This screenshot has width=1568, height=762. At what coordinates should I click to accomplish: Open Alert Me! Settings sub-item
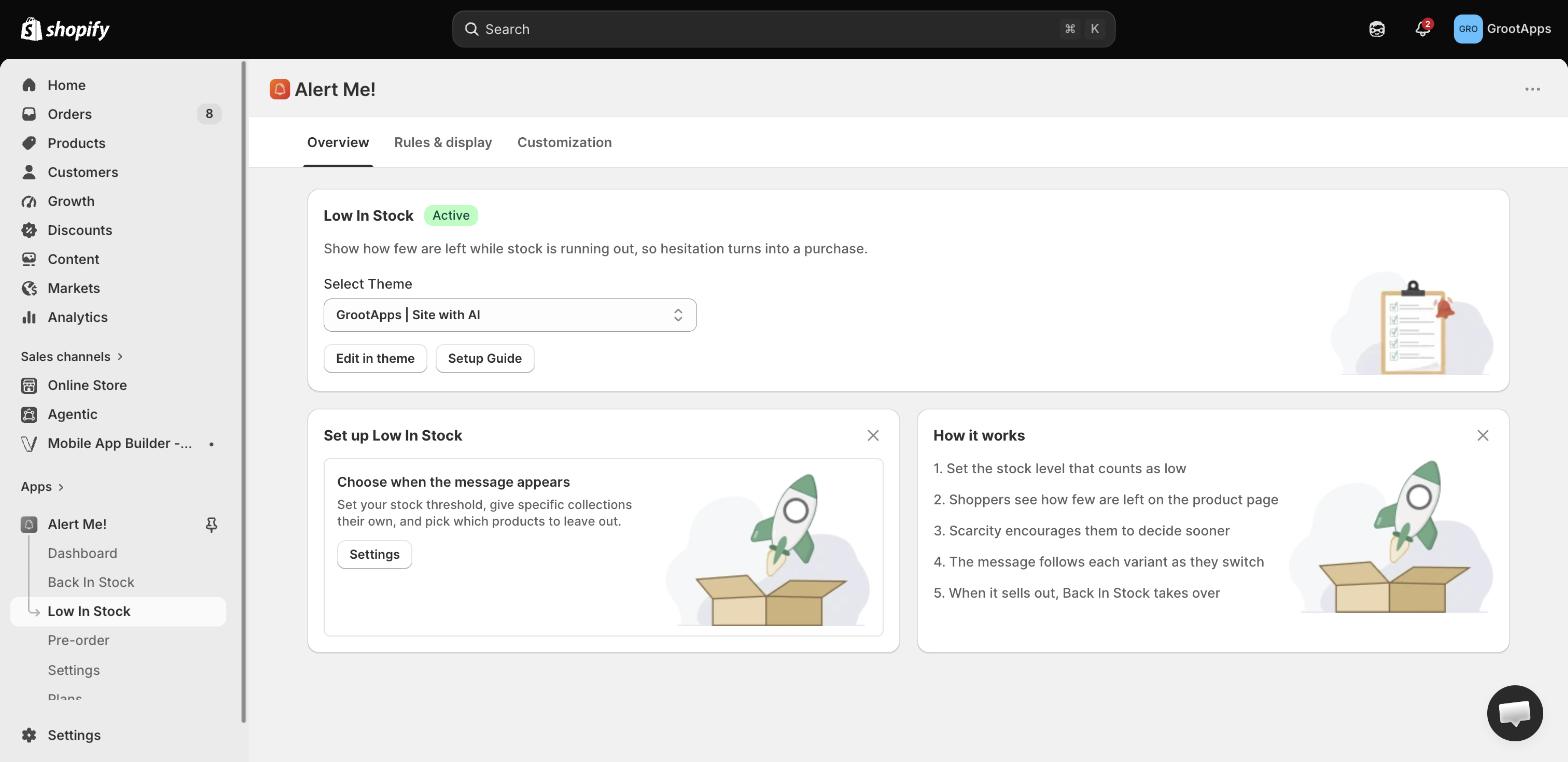click(74, 670)
